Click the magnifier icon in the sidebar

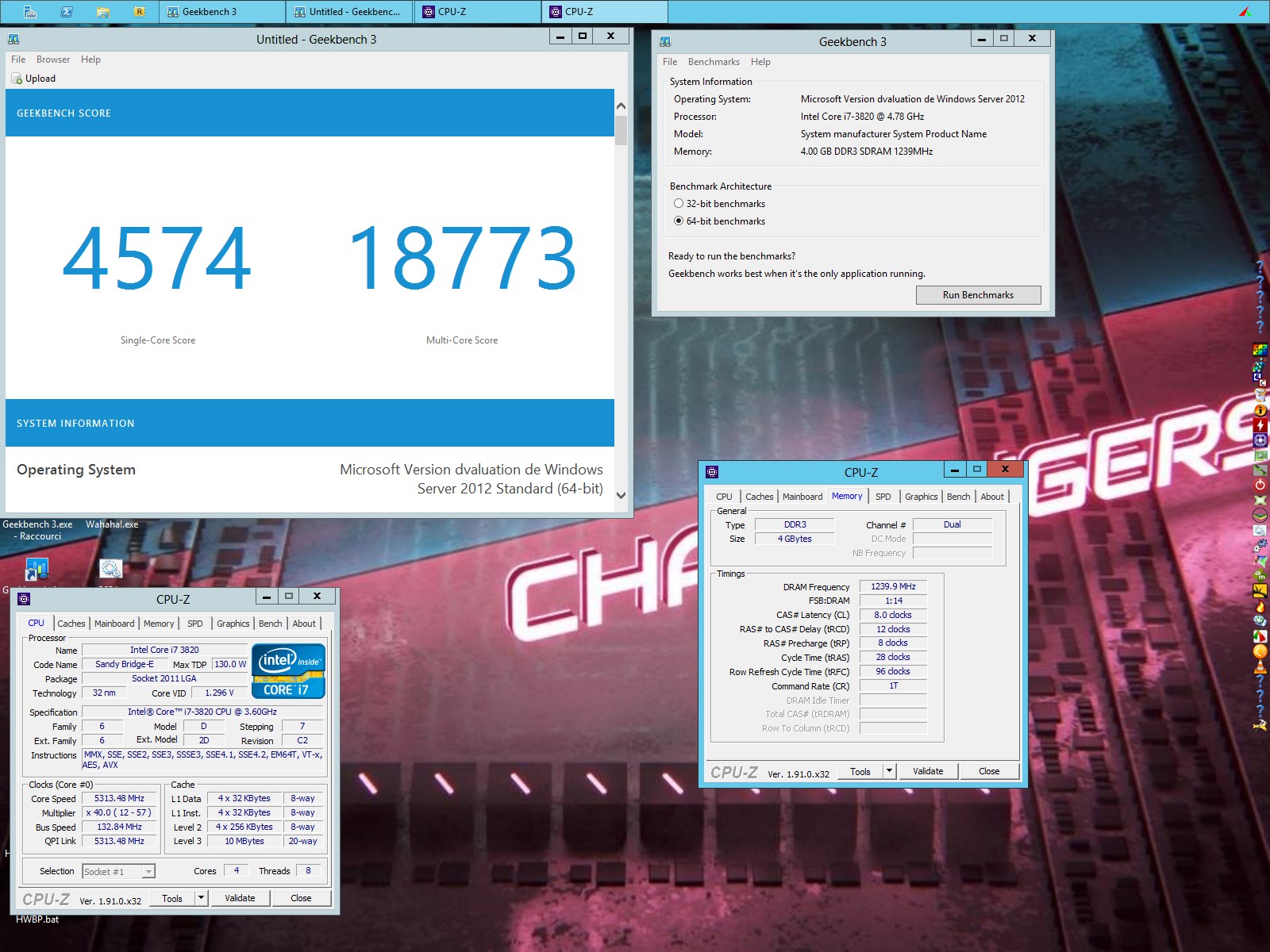point(1260,531)
